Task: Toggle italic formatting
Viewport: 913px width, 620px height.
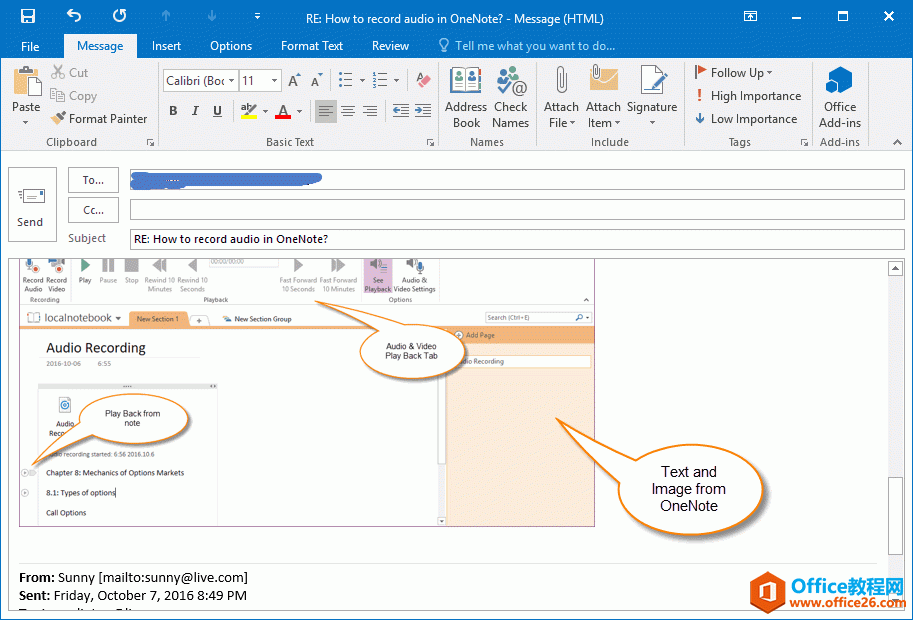Action: 194,111
